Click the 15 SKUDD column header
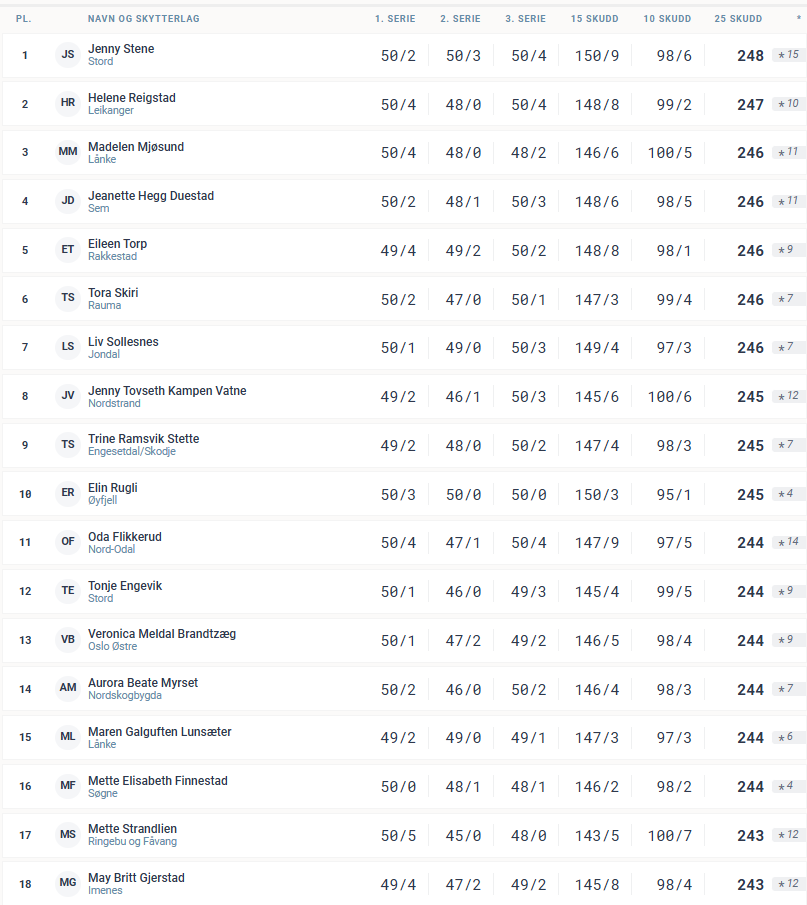The height and width of the screenshot is (905, 807). click(x=594, y=19)
